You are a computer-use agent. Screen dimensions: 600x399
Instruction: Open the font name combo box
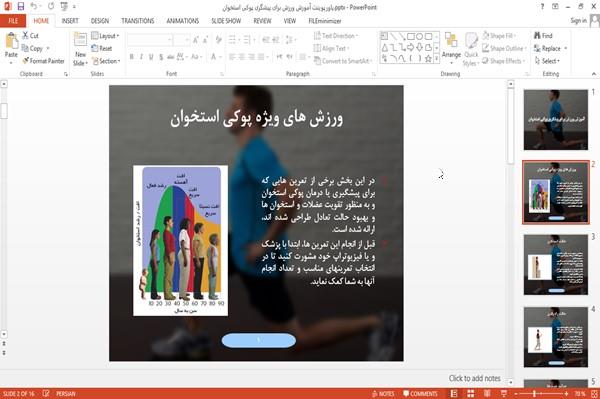coord(150,40)
